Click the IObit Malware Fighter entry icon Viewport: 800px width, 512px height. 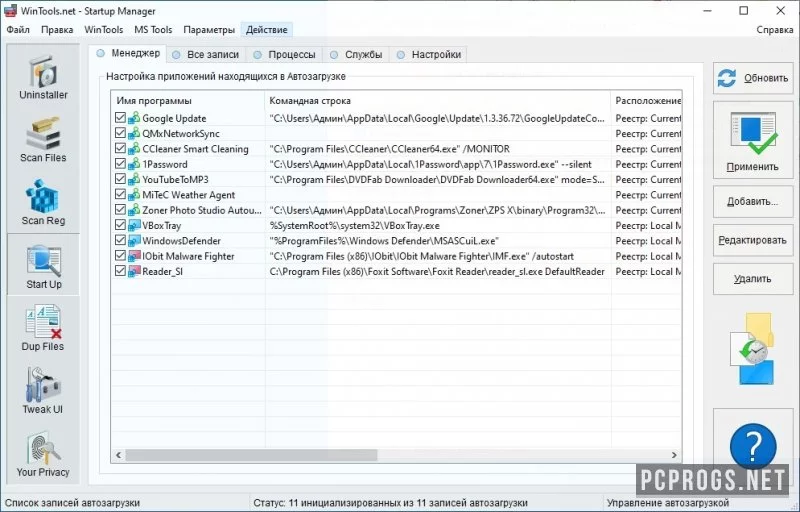pyautogui.click(x=134, y=256)
